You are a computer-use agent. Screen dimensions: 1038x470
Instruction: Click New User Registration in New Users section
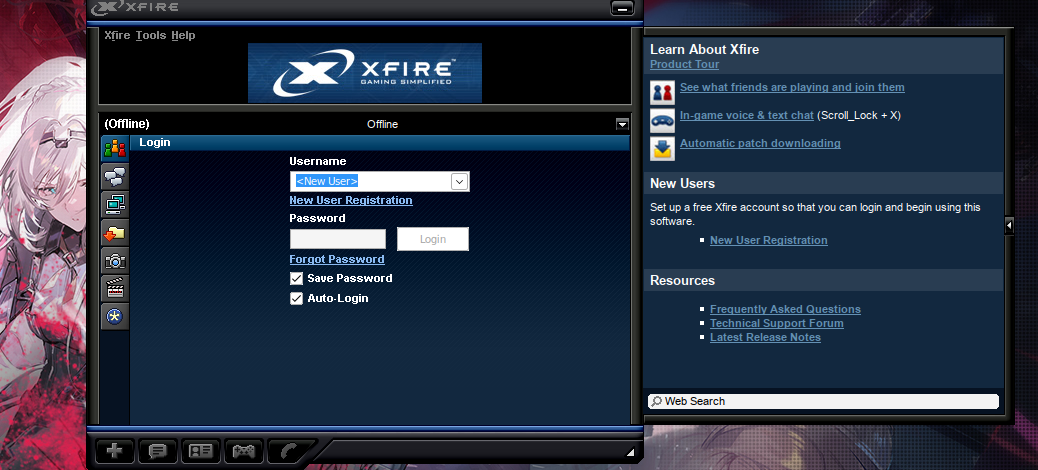[769, 240]
